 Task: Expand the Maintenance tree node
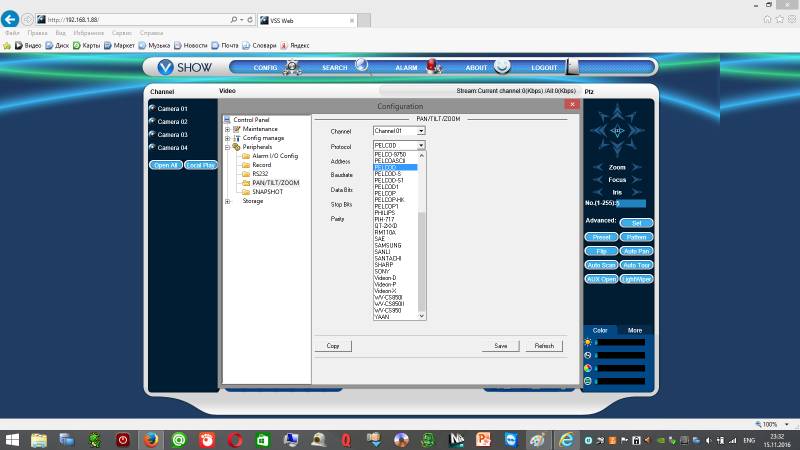coord(228,129)
